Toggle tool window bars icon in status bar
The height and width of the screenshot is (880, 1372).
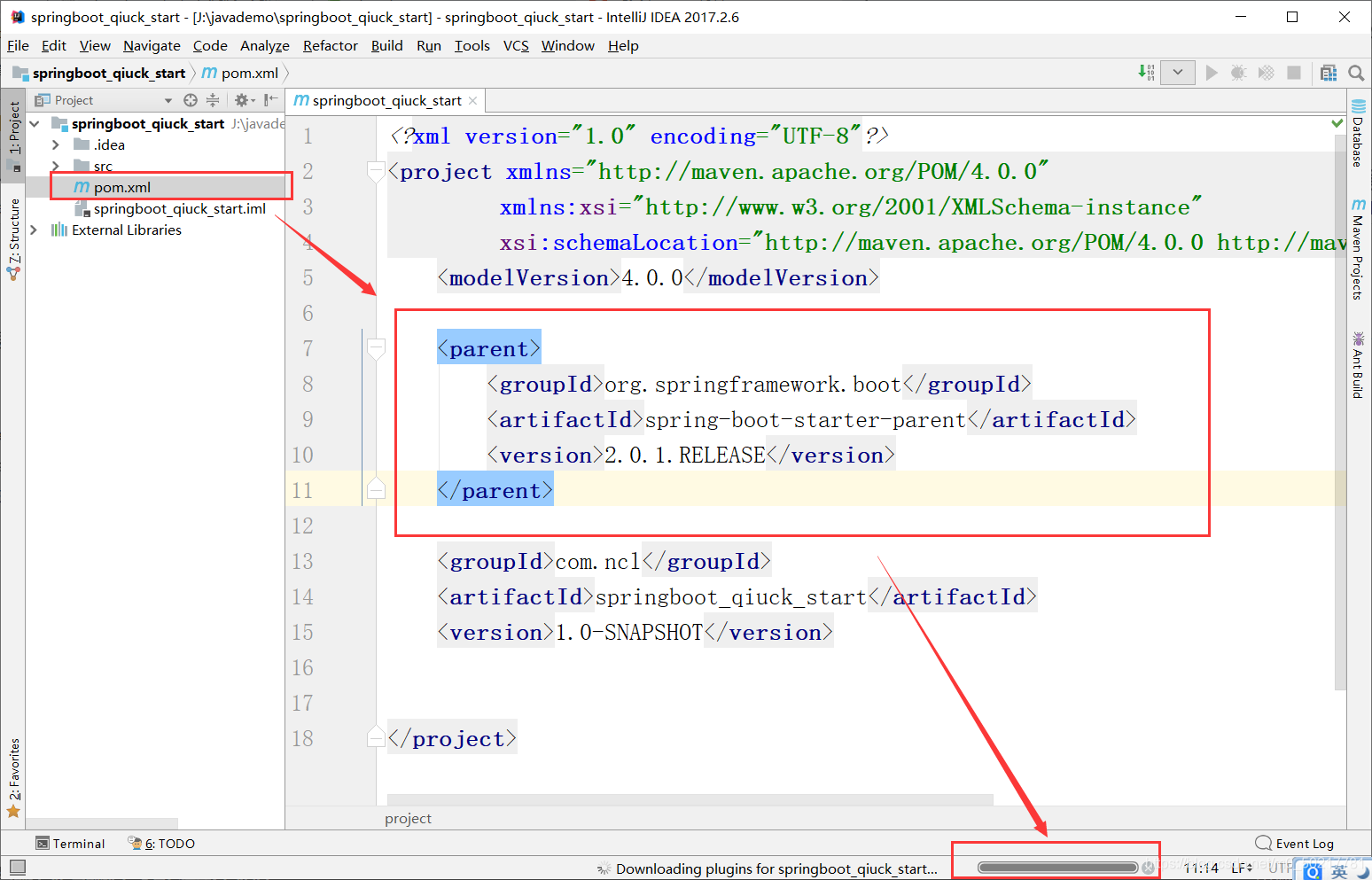(18, 868)
